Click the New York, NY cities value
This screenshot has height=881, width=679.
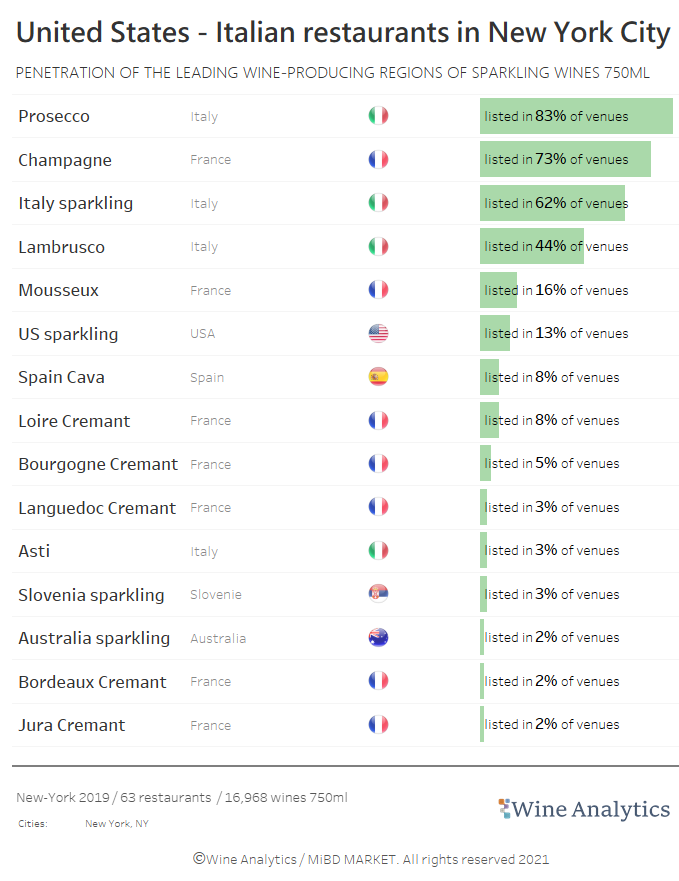(x=117, y=824)
